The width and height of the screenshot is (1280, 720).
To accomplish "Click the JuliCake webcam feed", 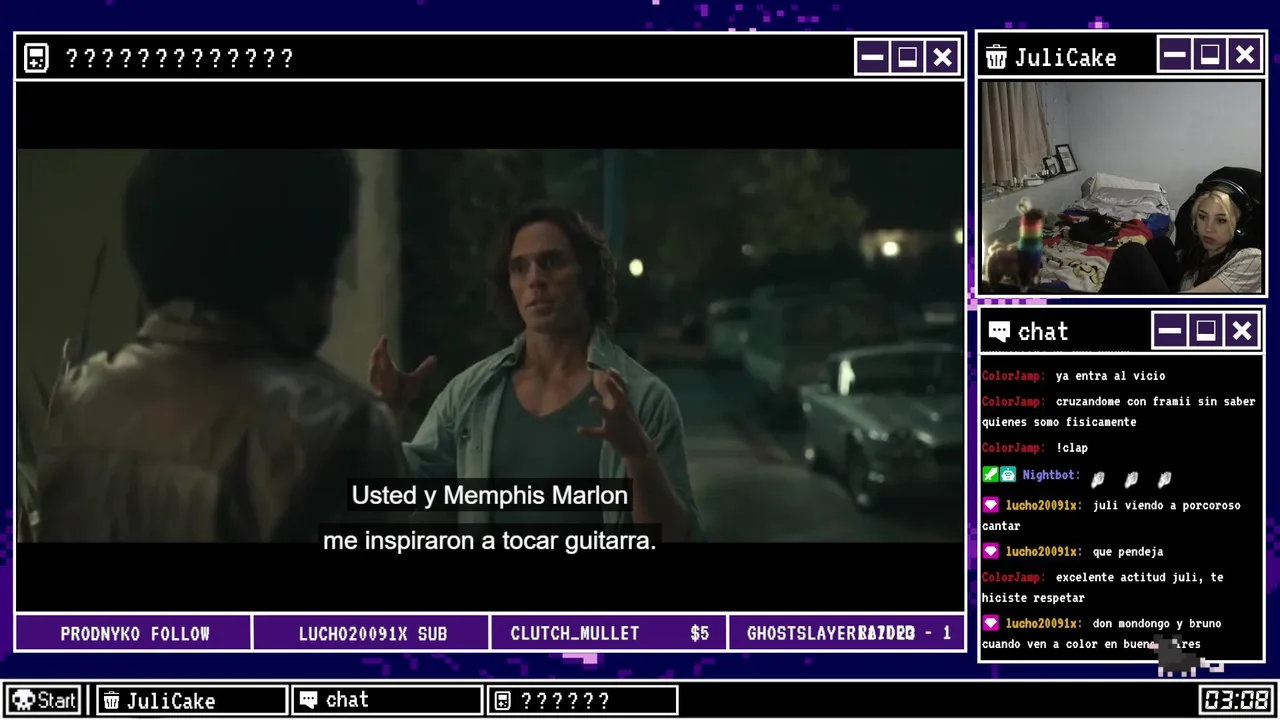I will click(x=1121, y=188).
